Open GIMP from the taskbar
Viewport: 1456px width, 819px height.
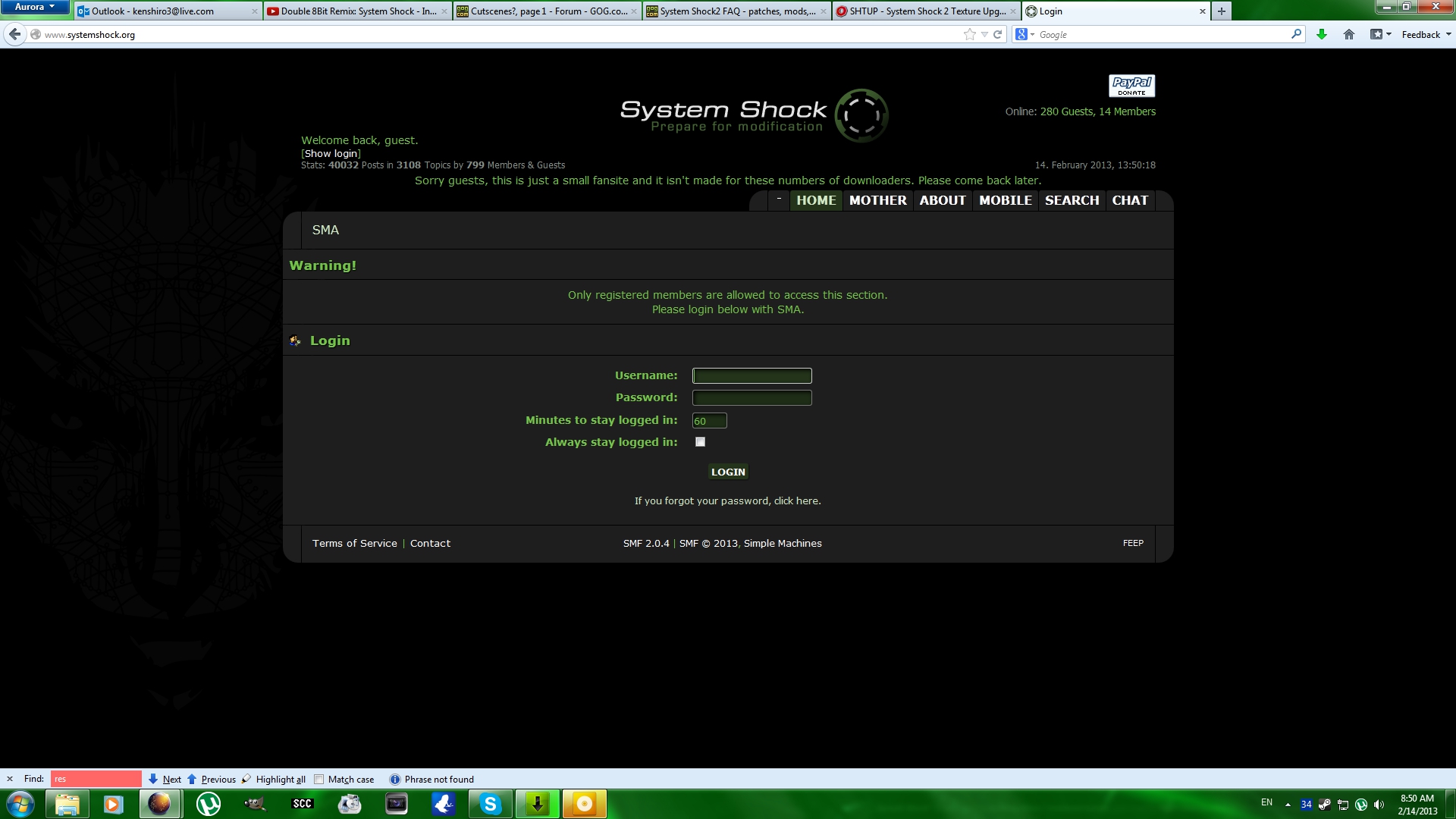click(255, 804)
